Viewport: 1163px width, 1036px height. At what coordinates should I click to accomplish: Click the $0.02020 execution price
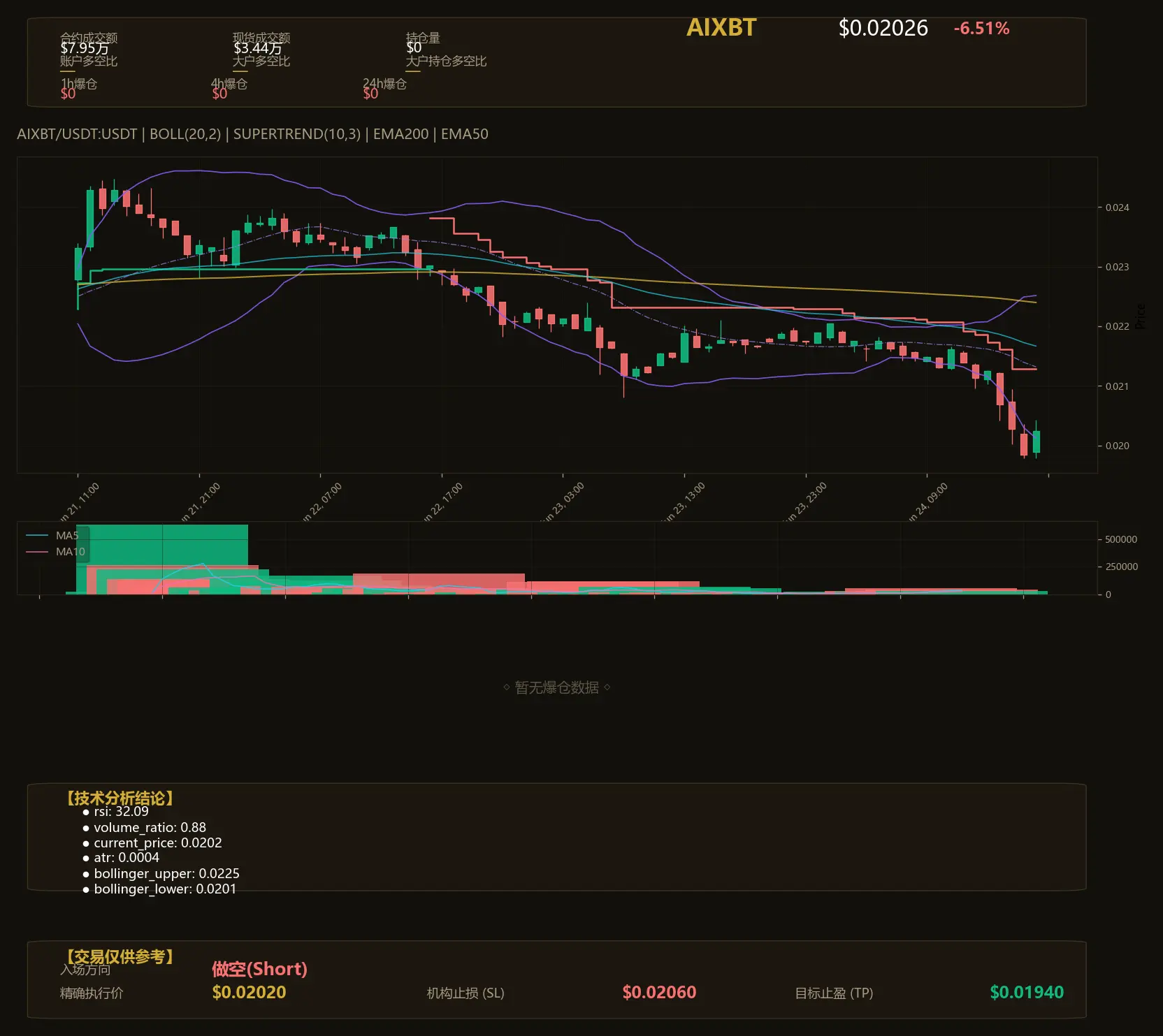pyautogui.click(x=249, y=992)
